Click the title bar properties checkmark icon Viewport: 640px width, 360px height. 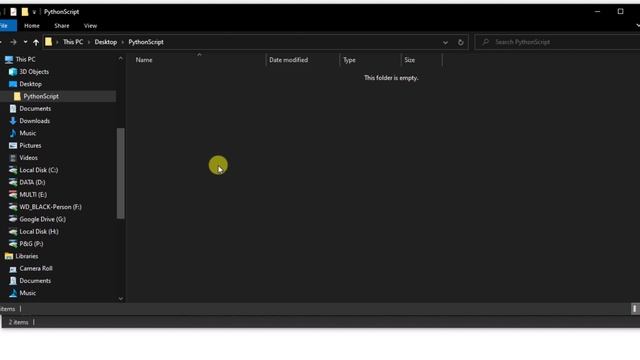pyautogui.click(x=13, y=12)
